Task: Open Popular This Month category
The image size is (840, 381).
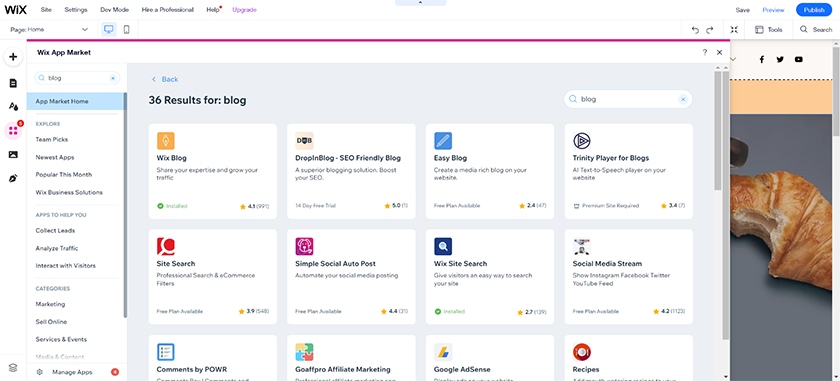Action: pos(64,175)
